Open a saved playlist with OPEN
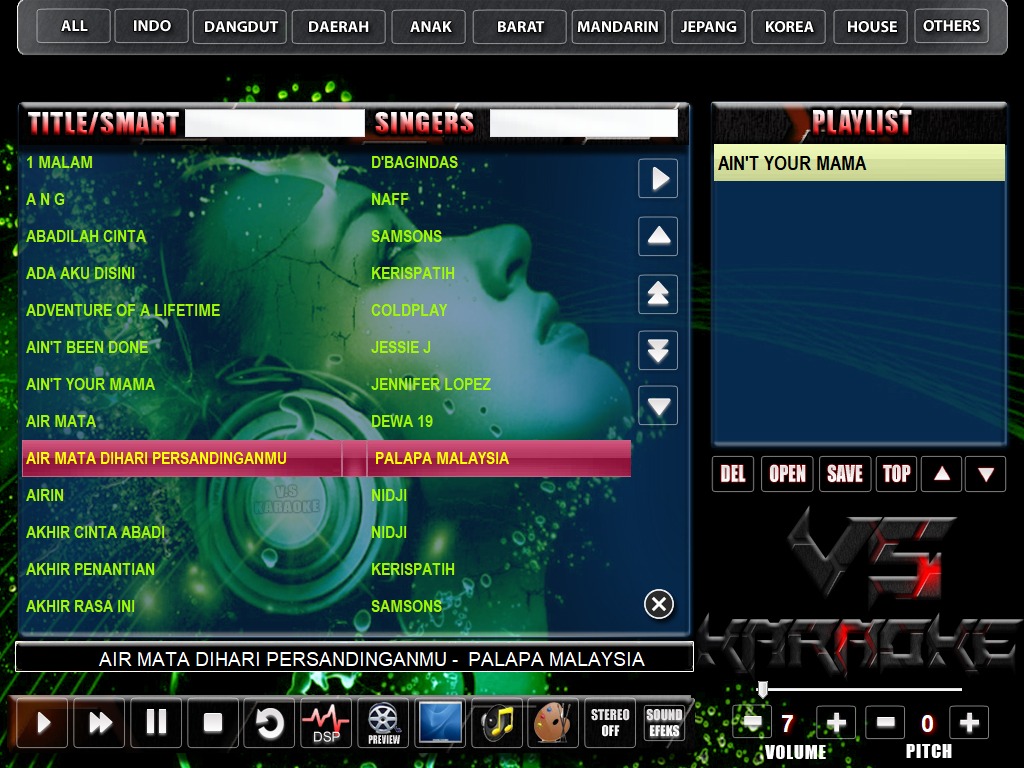Image resolution: width=1024 pixels, height=768 pixels. [787, 473]
